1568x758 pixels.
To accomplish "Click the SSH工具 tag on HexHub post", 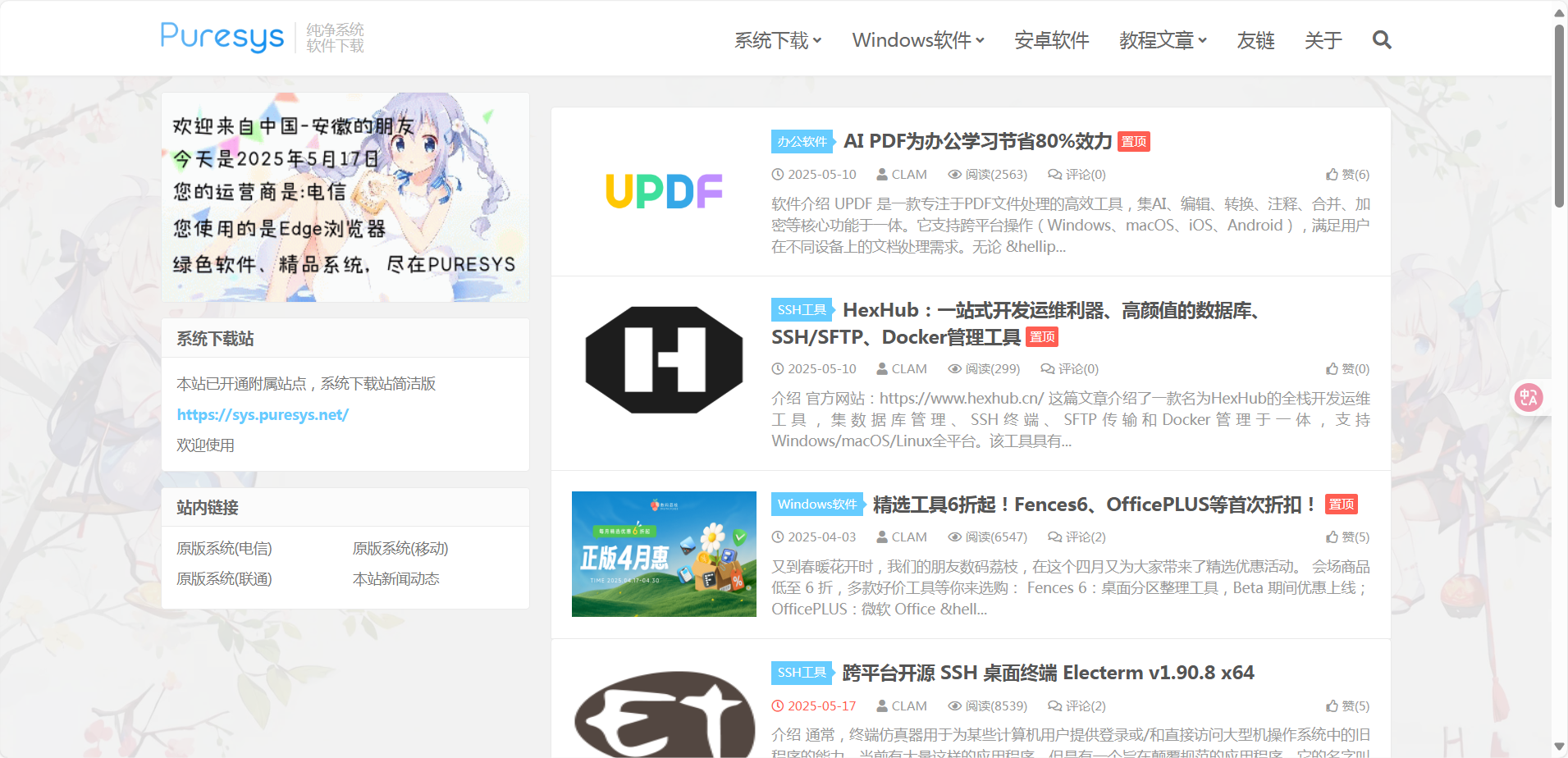I will pos(802,309).
